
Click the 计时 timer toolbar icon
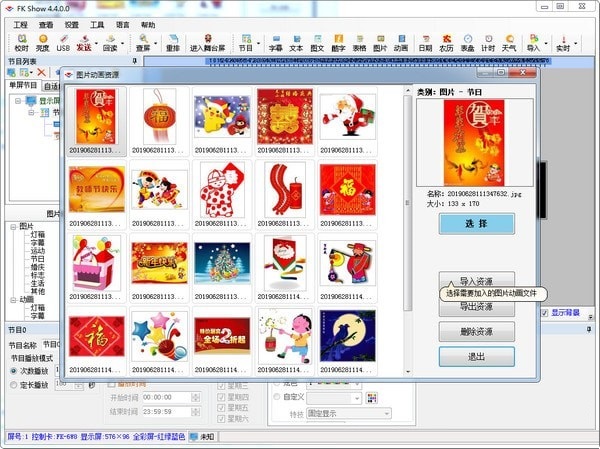coord(488,43)
